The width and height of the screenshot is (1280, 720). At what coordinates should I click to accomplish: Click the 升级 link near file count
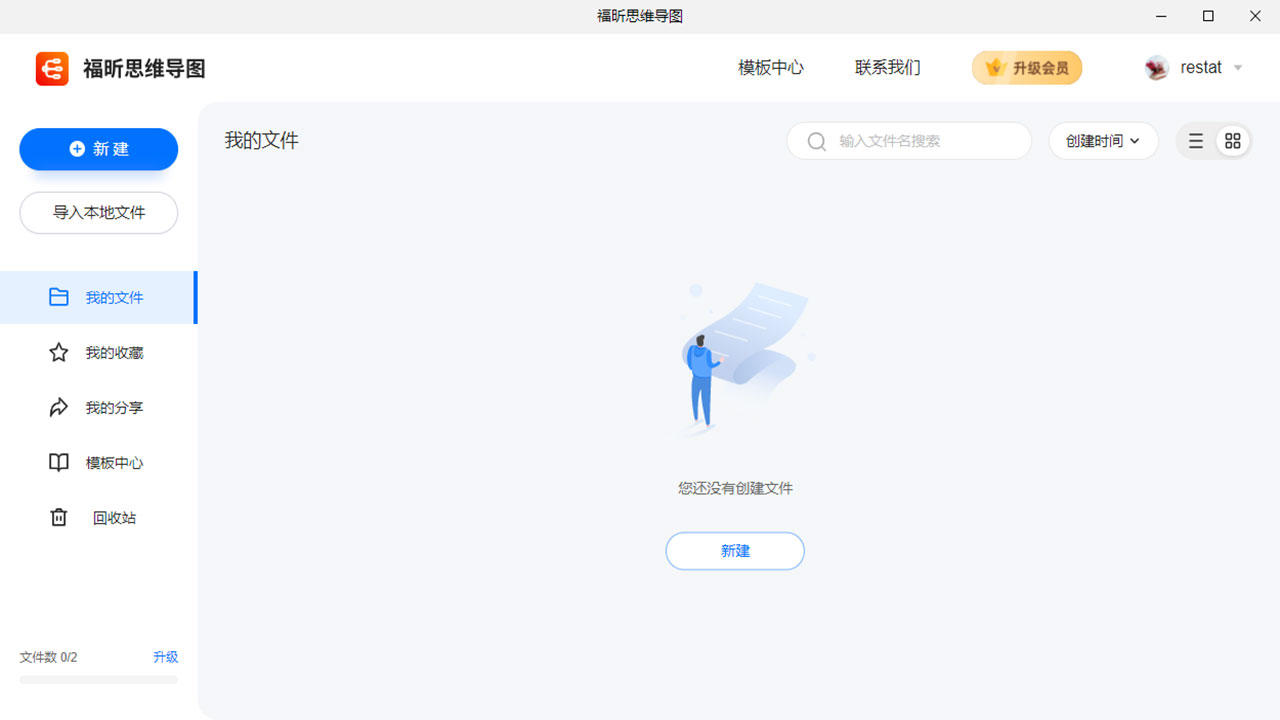[x=165, y=657]
